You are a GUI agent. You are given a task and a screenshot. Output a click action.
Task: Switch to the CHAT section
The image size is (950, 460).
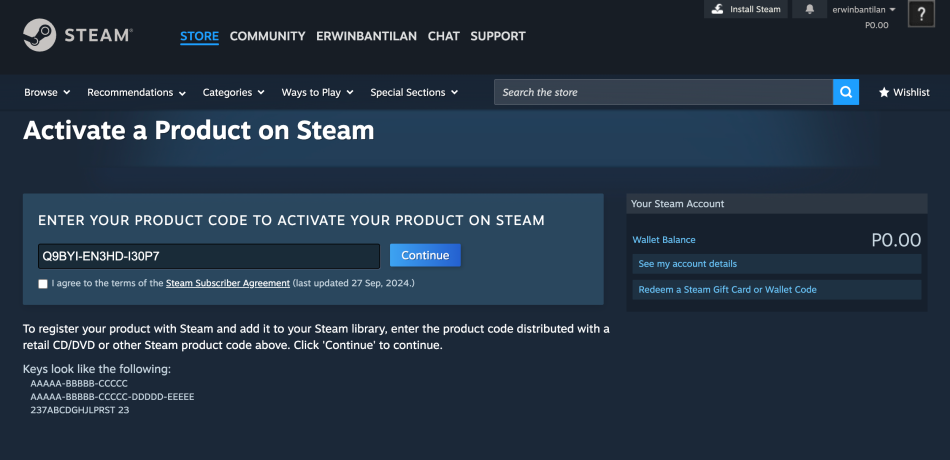pos(443,36)
